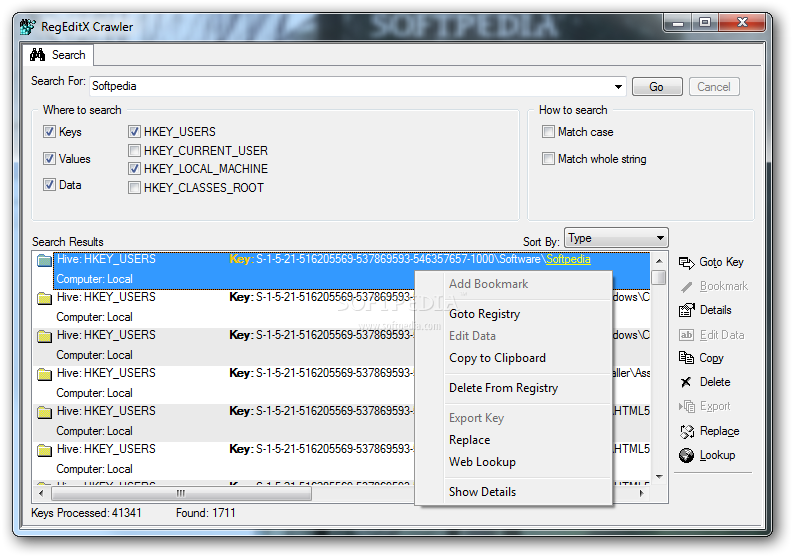Click the results scroll up arrow

point(659,261)
